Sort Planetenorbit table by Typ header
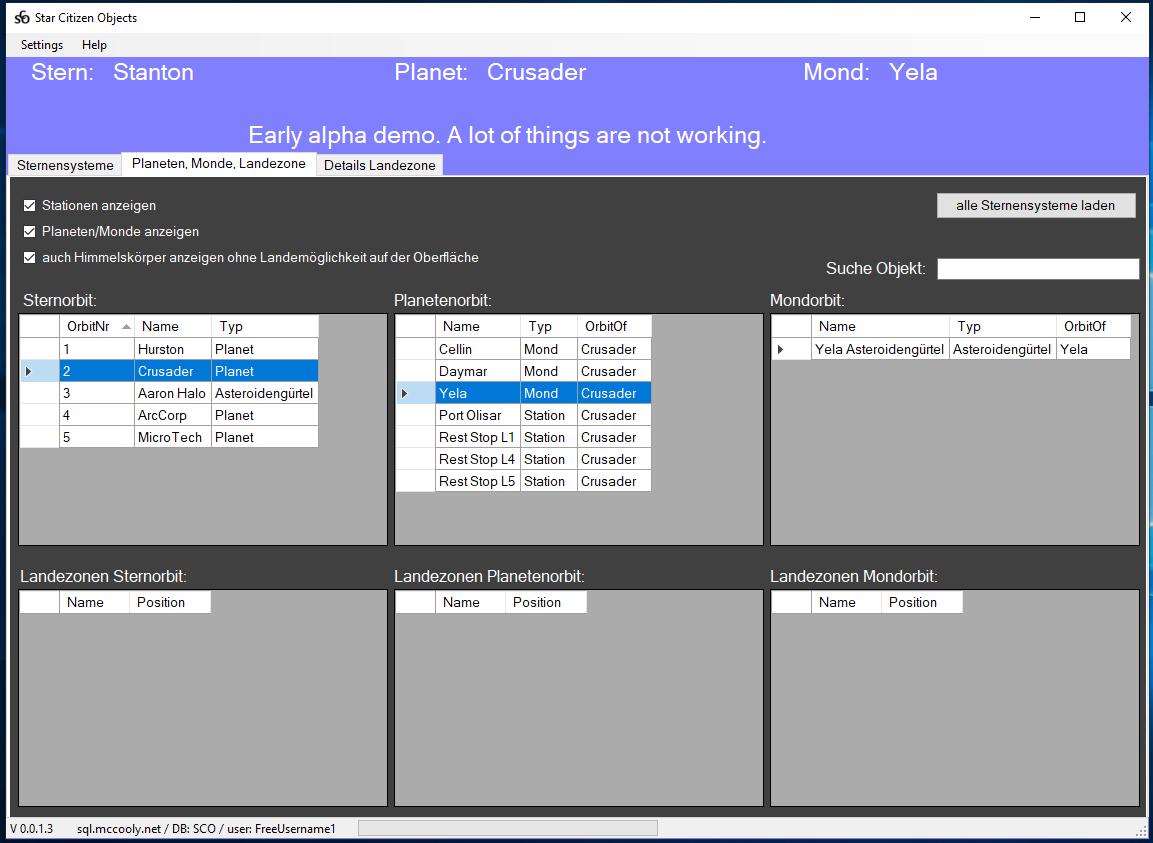Screen dimensions: 1153x843 point(549,327)
